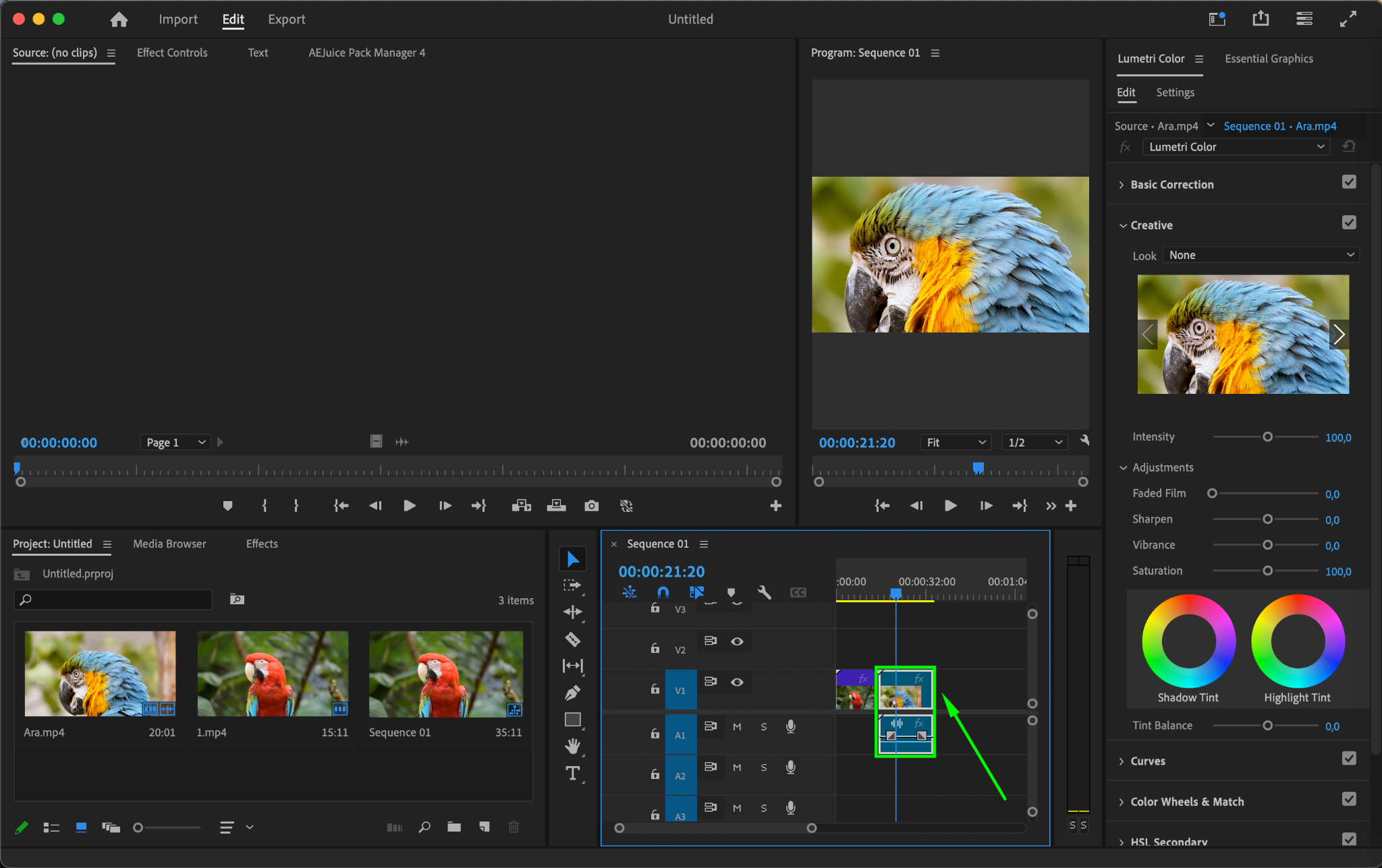This screenshot has height=868, width=1382.
Task: Click New Bin folder icon
Action: point(454,827)
